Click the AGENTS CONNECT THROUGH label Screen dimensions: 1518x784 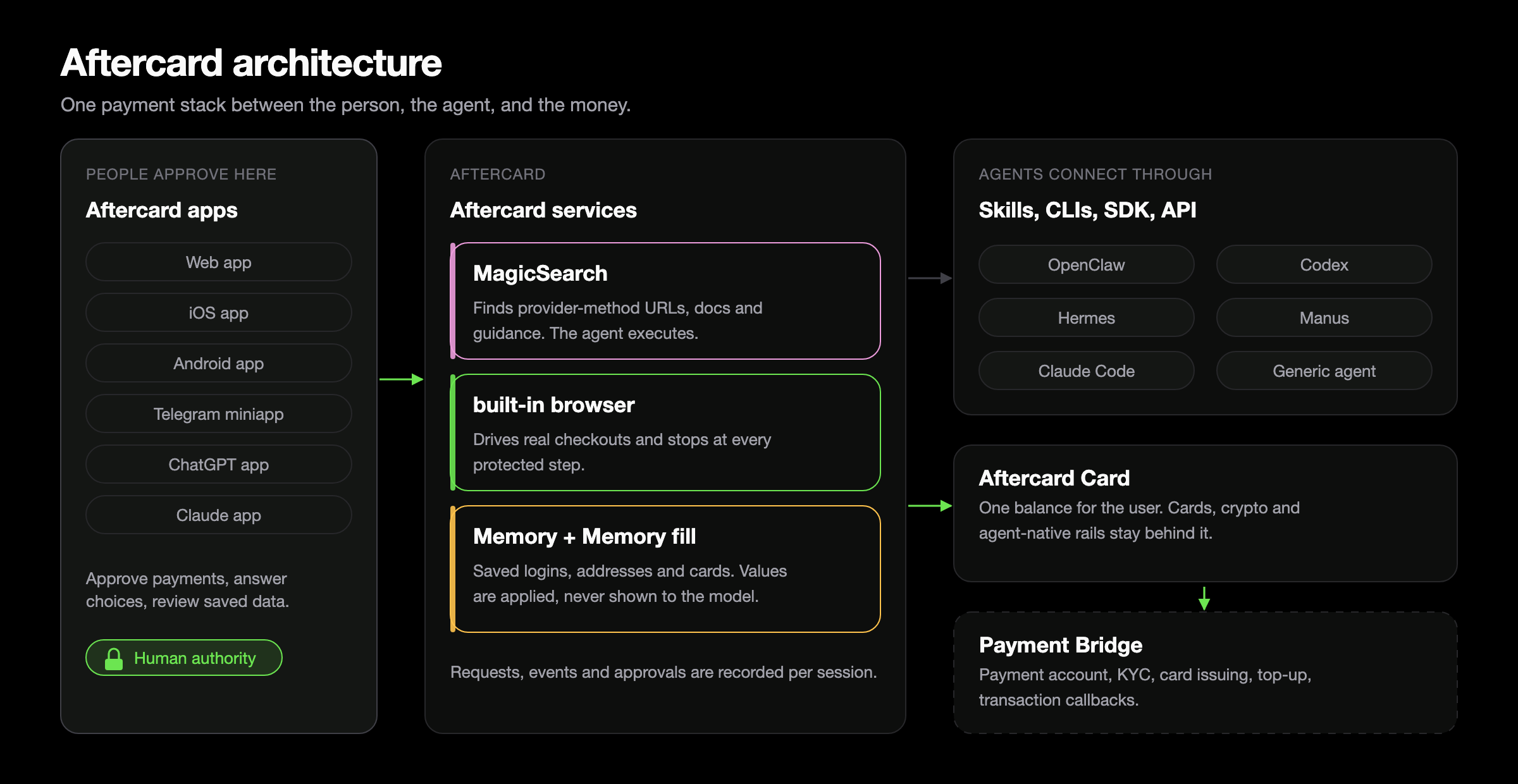[x=1095, y=175]
